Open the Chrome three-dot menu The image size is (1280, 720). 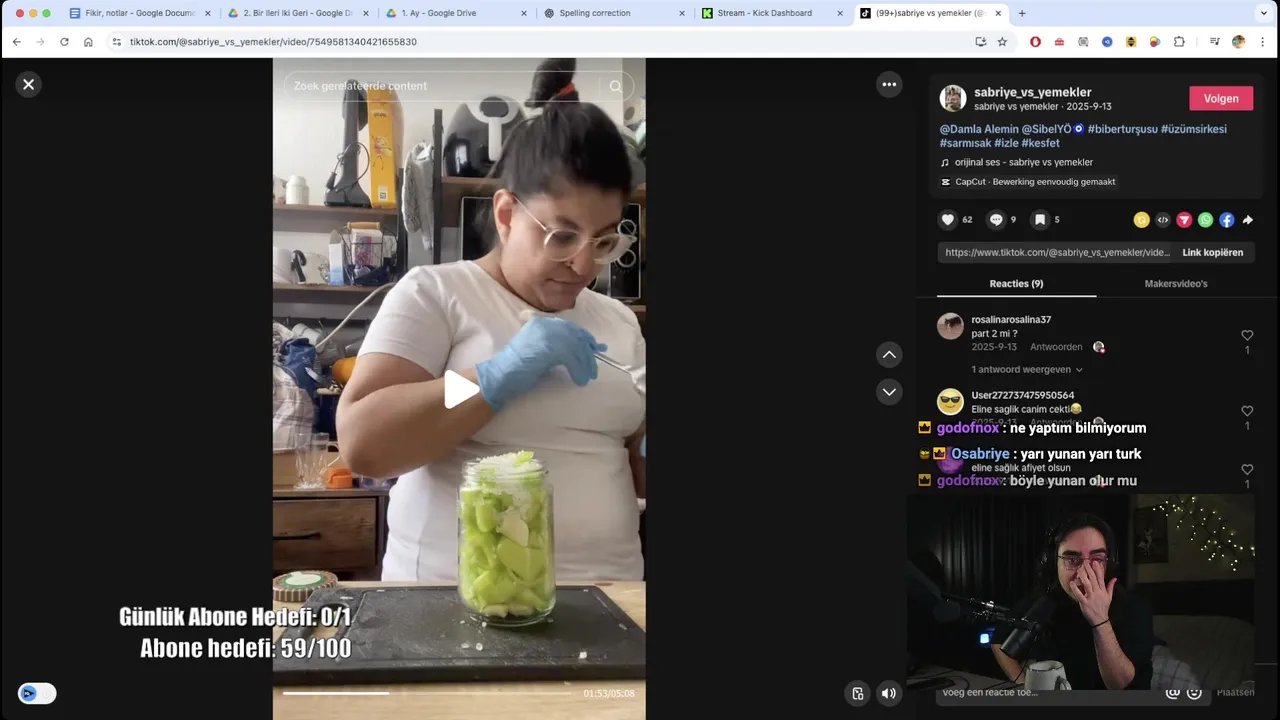[1263, 42]
